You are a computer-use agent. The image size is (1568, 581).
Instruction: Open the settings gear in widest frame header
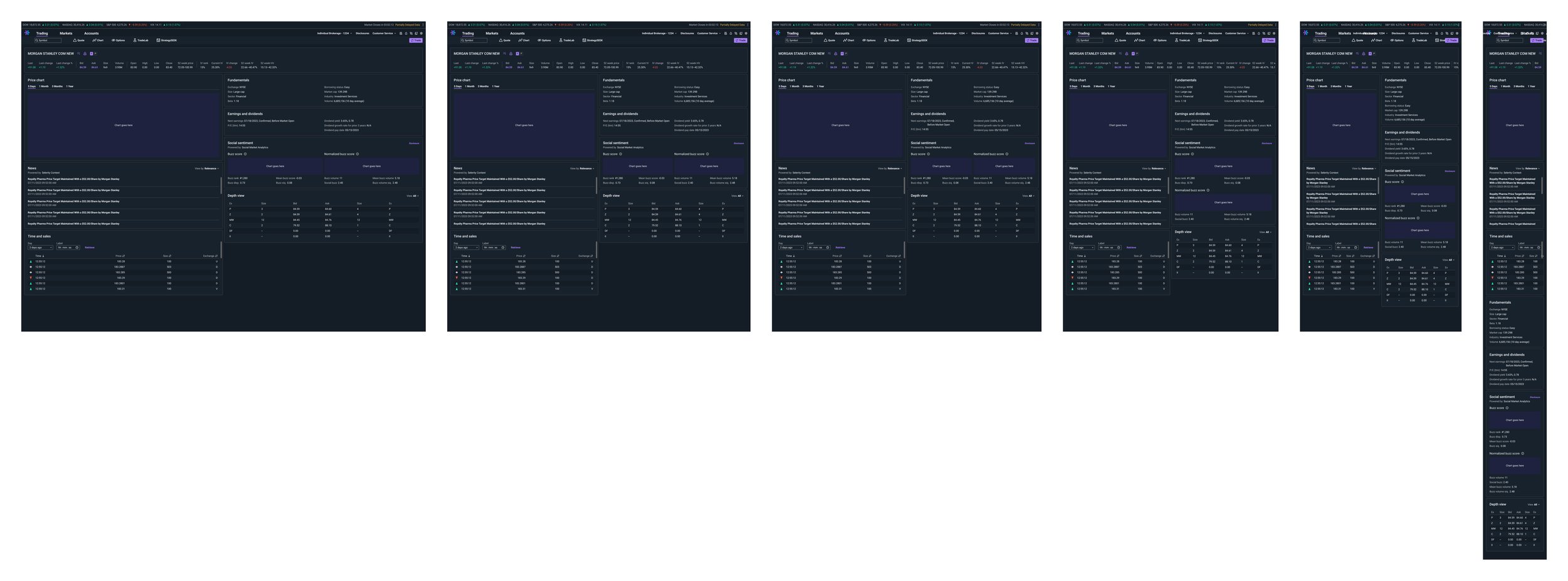[421, 33]
